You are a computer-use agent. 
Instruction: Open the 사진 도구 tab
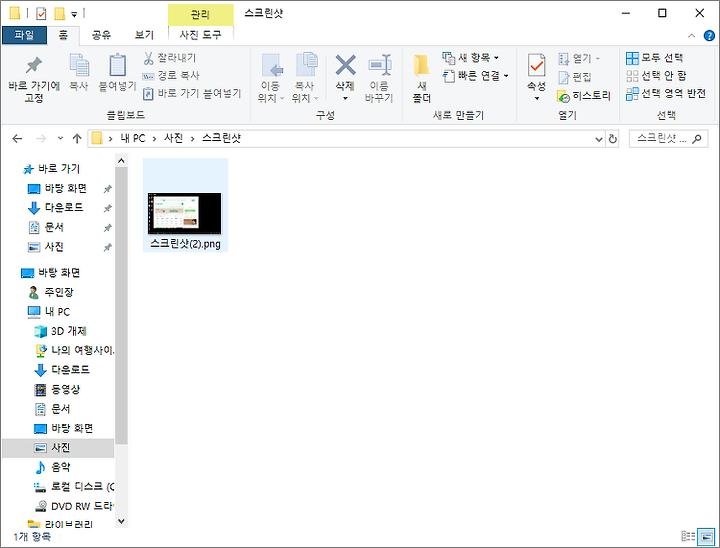200,35
